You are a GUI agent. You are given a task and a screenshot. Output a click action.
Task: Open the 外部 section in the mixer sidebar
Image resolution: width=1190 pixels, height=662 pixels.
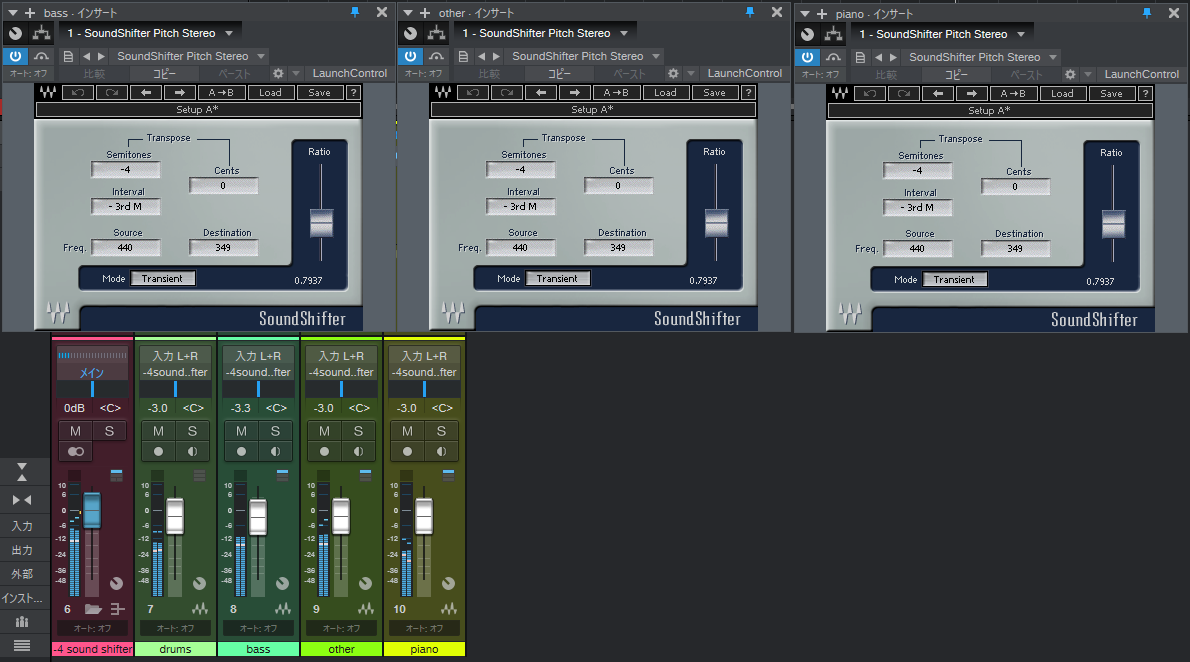pos(22,574)
